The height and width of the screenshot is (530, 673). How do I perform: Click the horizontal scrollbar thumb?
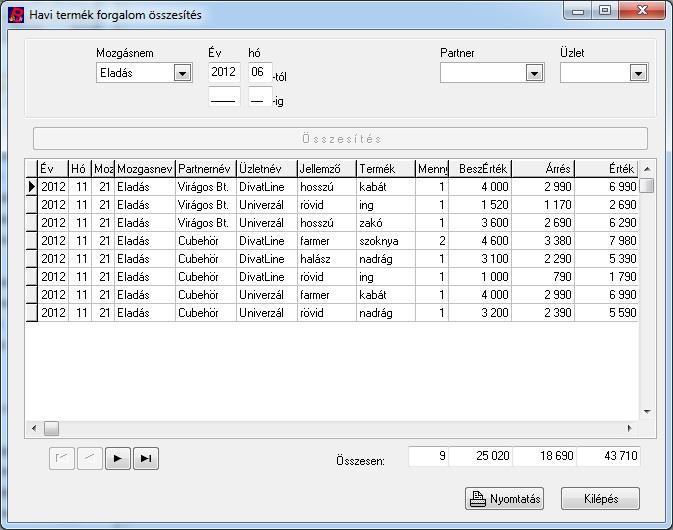coord(52,428)
